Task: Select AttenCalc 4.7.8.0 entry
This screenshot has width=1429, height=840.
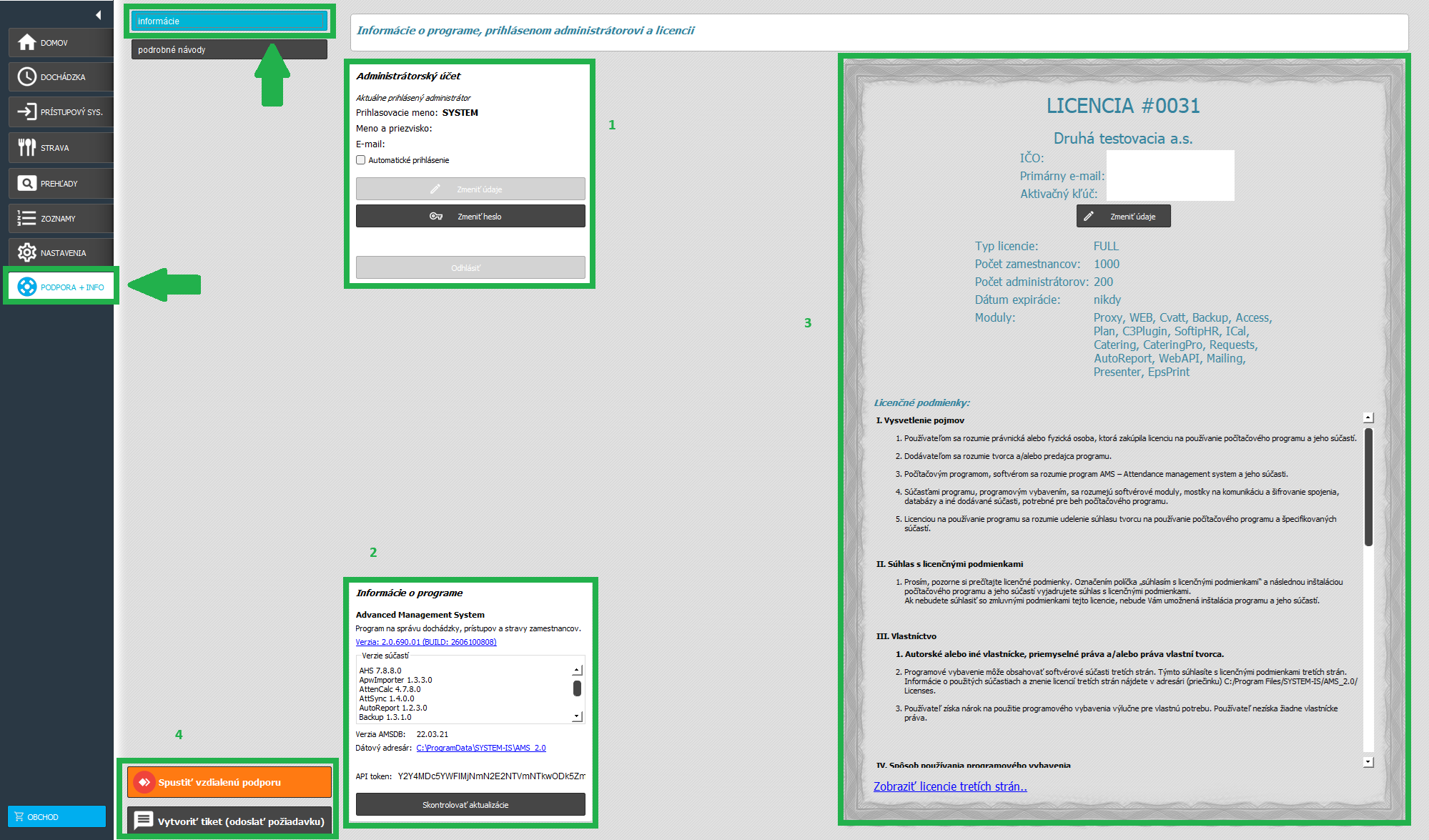Action: coord(390,689)
